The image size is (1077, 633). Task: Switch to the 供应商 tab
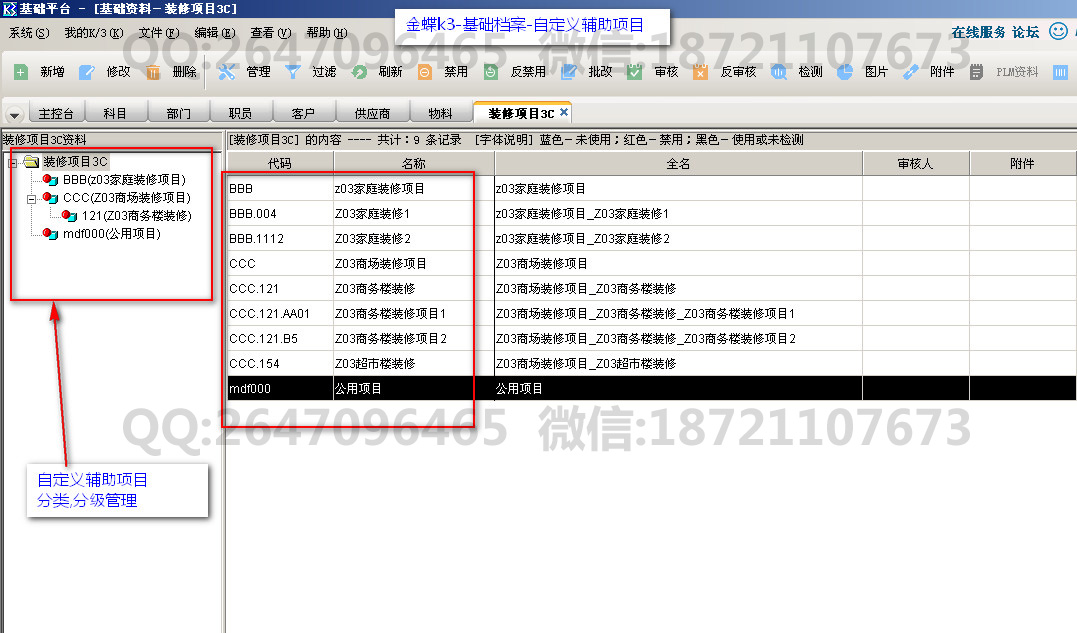point(372,114)
